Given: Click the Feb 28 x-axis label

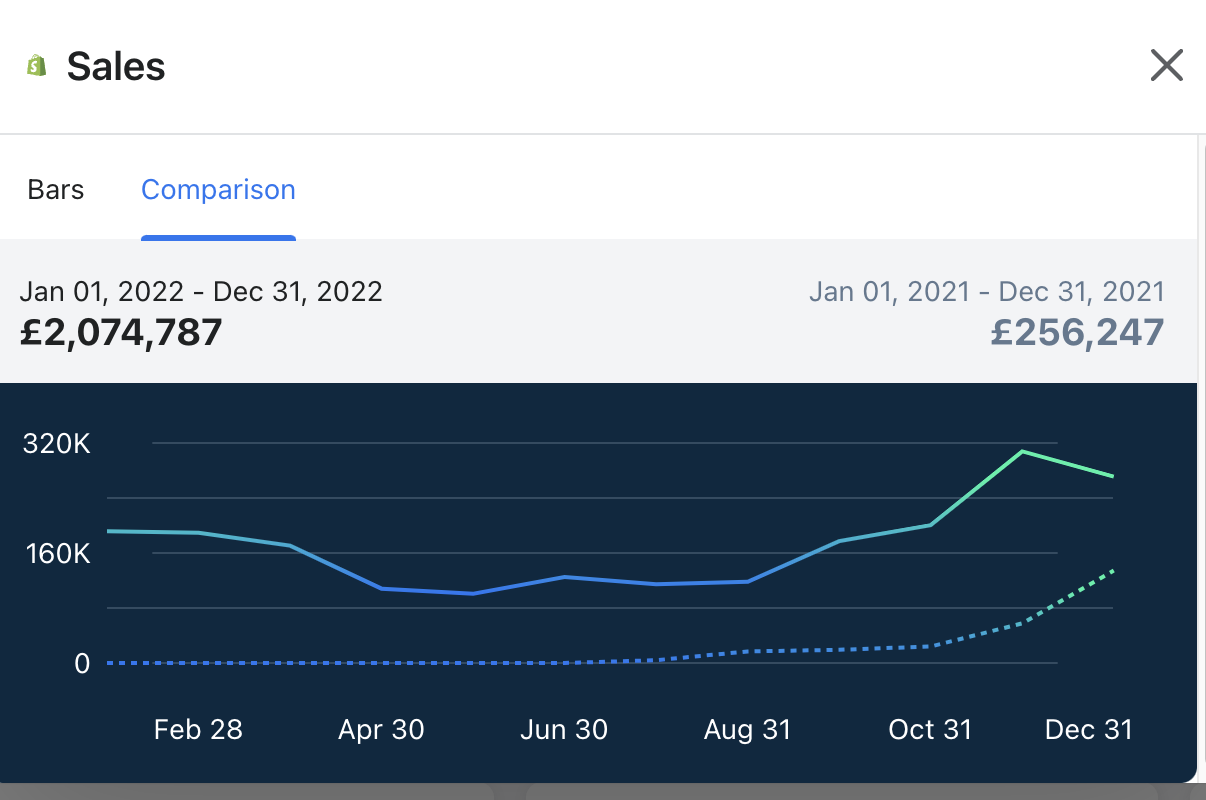Looking at the screenshot, I should point(198,730).
